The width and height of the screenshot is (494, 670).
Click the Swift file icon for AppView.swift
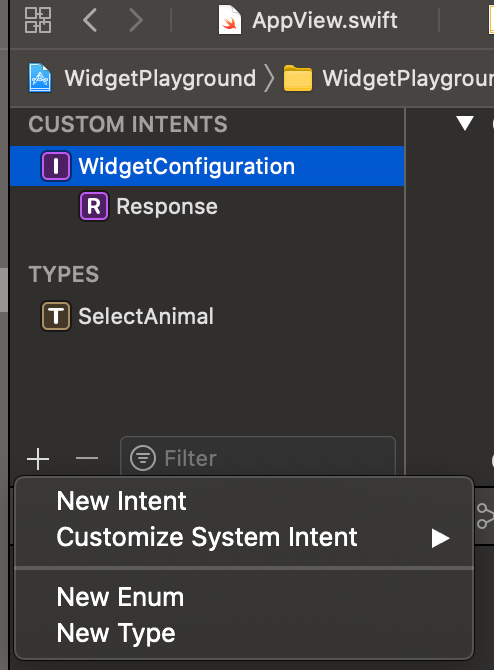tap(230, 20)
